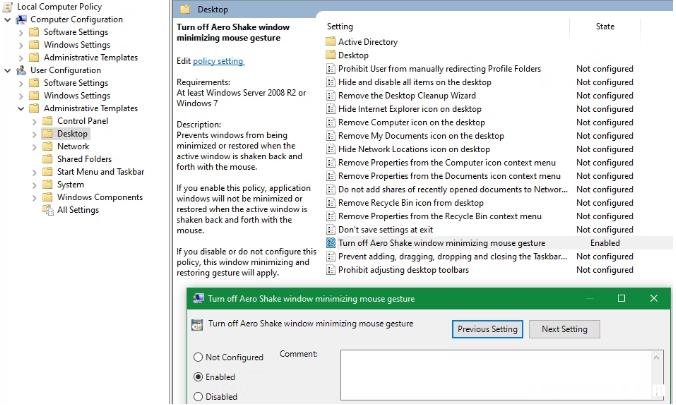This screenshot has height=405, width=676.
Task: Maximize the Aero Shake policy dialog
Action: pyautogui.click(x=621, y=298)
